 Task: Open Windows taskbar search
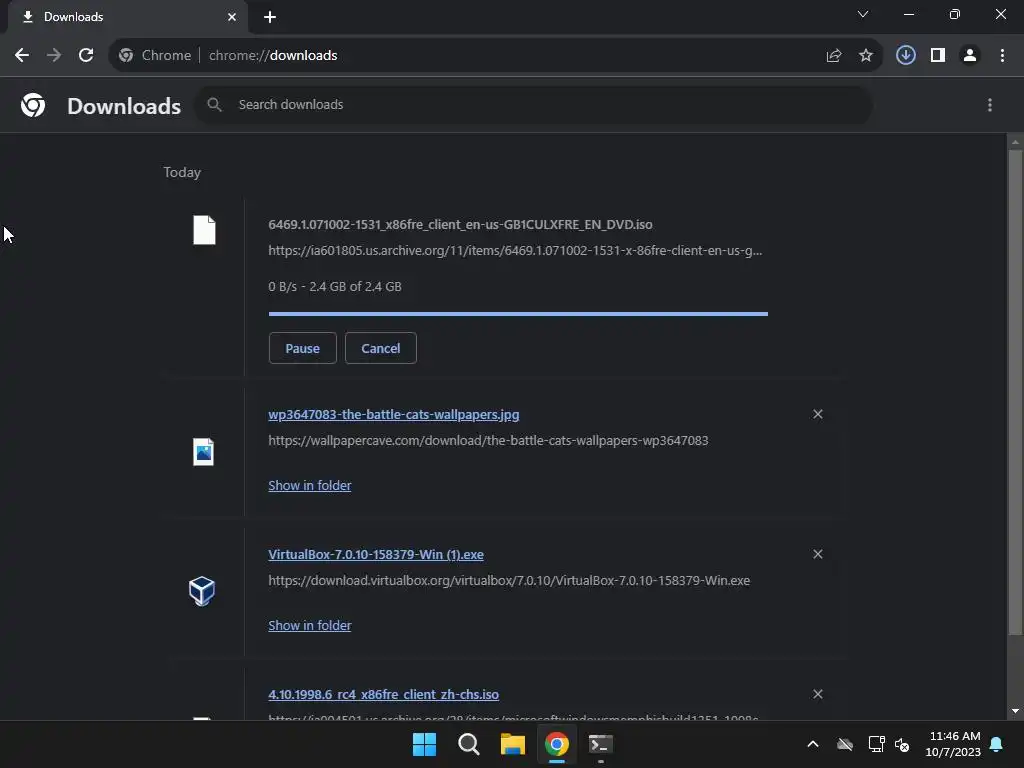(469, 744)
